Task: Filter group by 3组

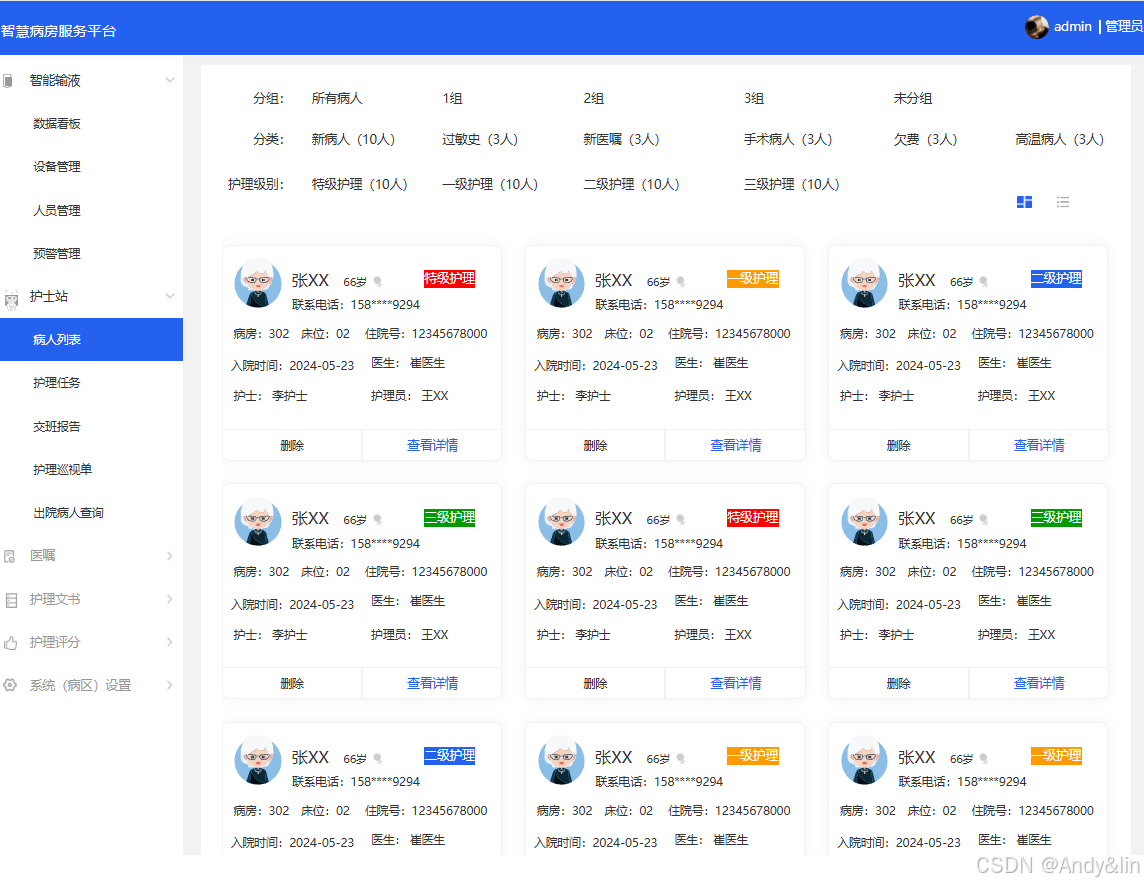Action: [754, 98]
